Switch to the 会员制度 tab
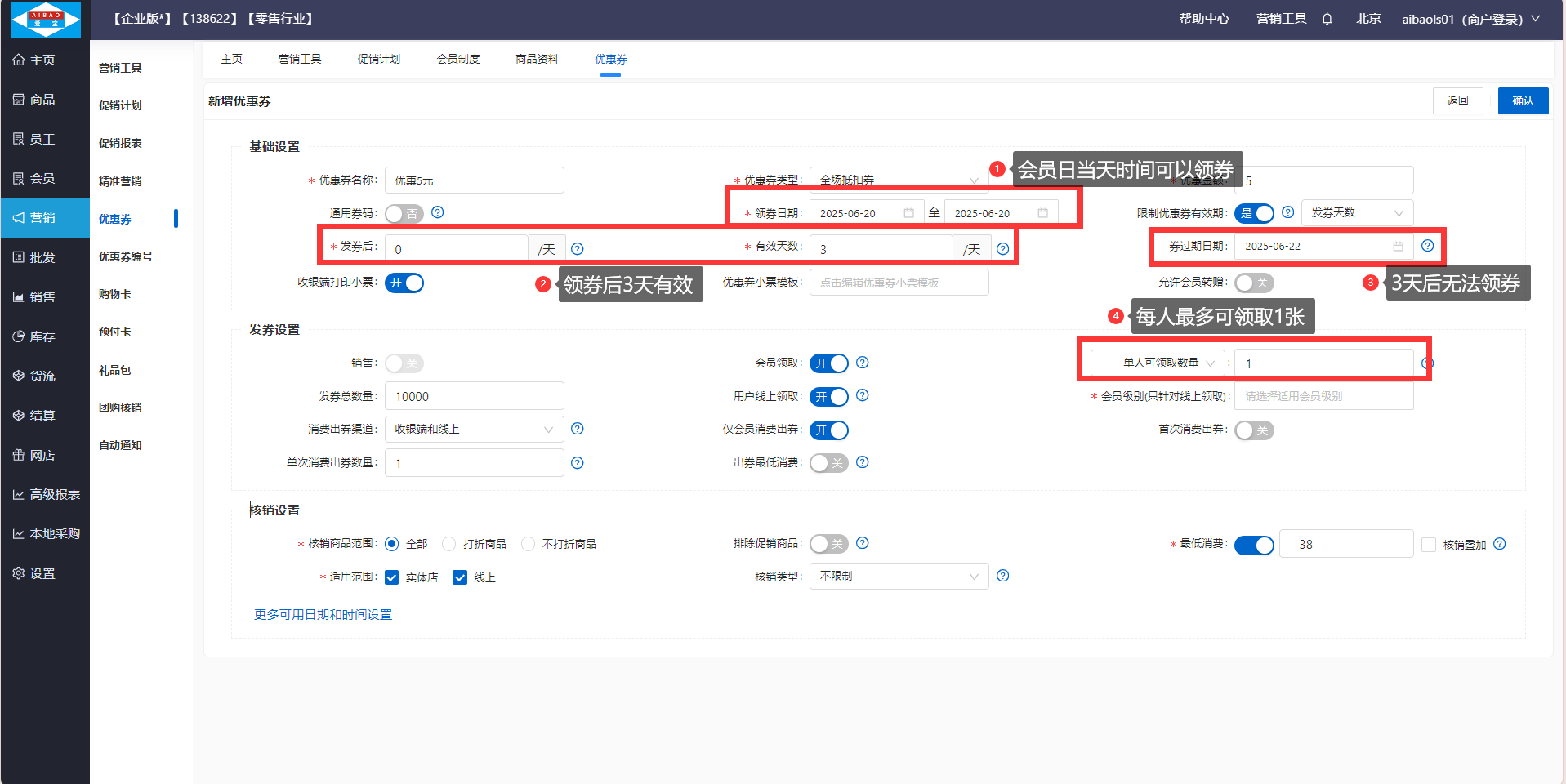Screen dimensions: 1566x784 click(458, 60)
